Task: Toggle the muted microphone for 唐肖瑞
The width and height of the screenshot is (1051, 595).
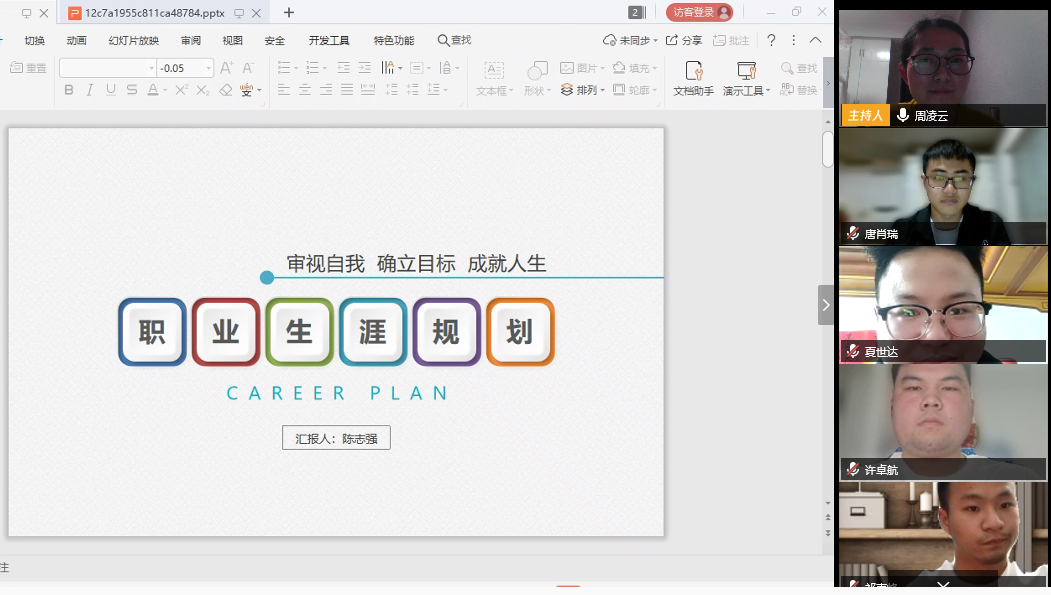Action: pyautogui.click(x=853, y=233)
